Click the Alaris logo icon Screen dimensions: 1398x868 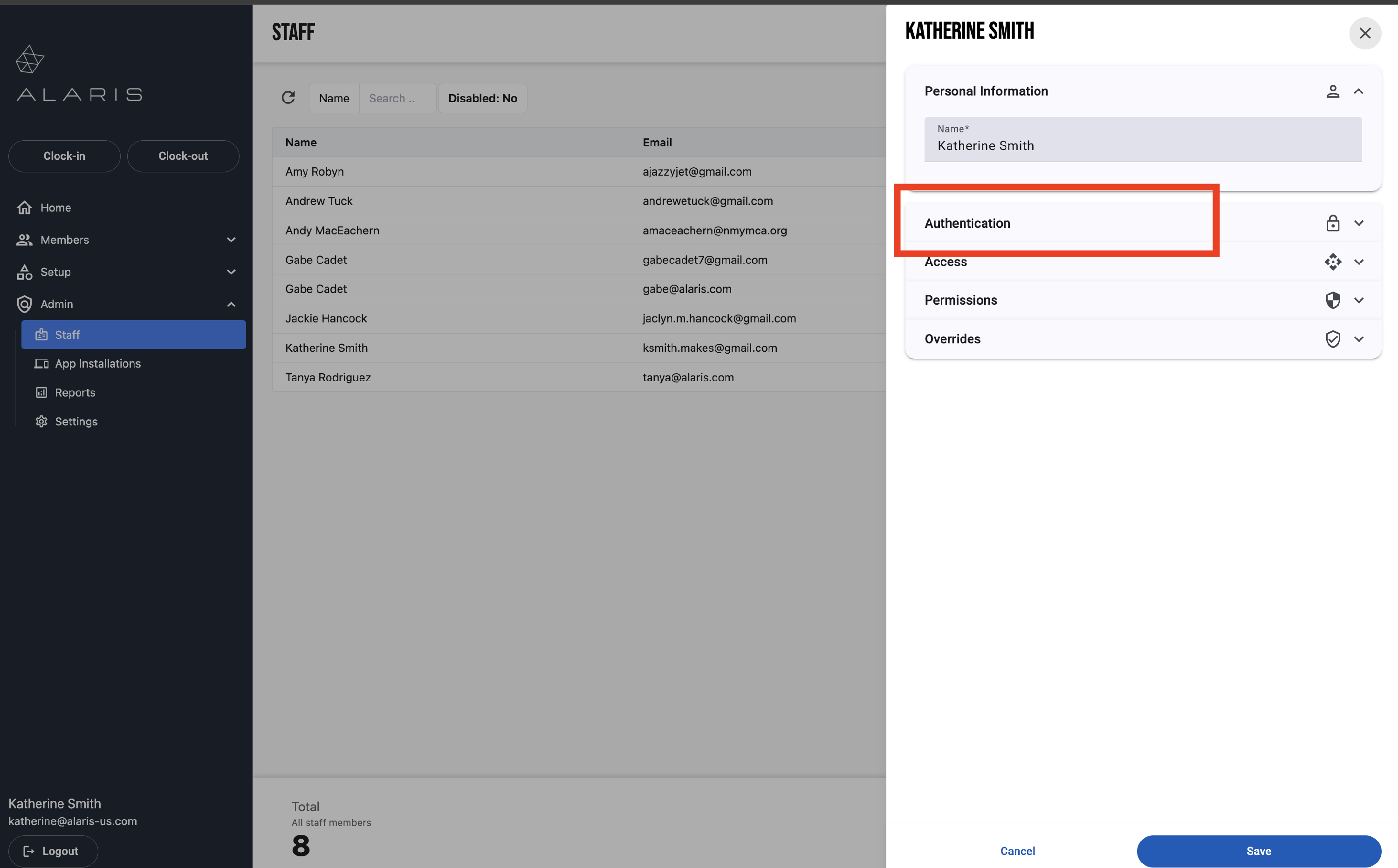[30, 60]
